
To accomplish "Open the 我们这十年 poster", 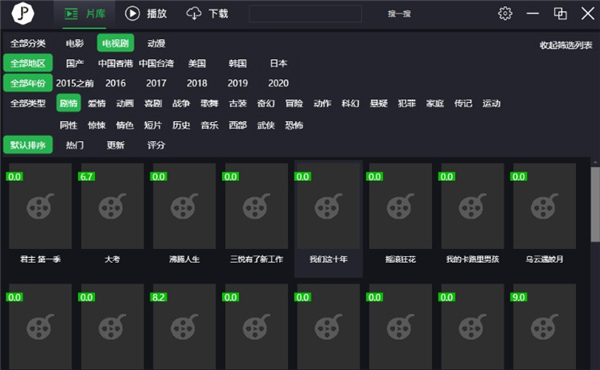I will [328, 206].
